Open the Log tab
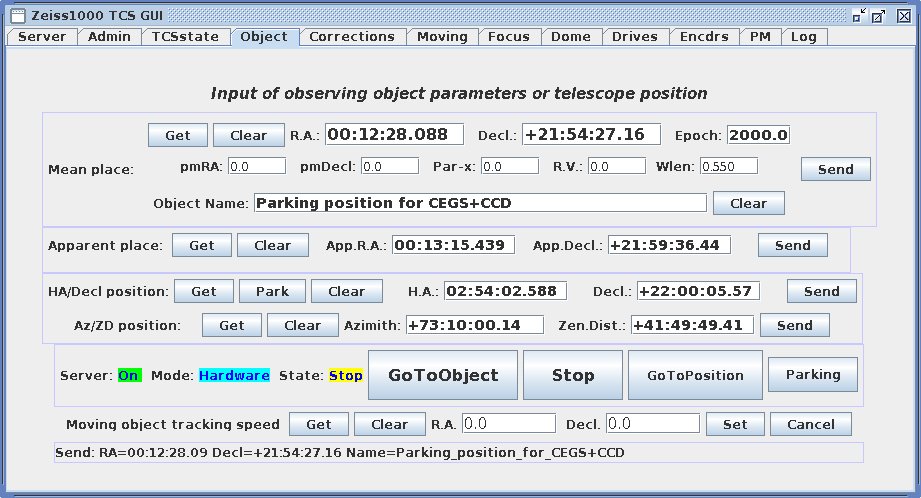 coord(804,36)
